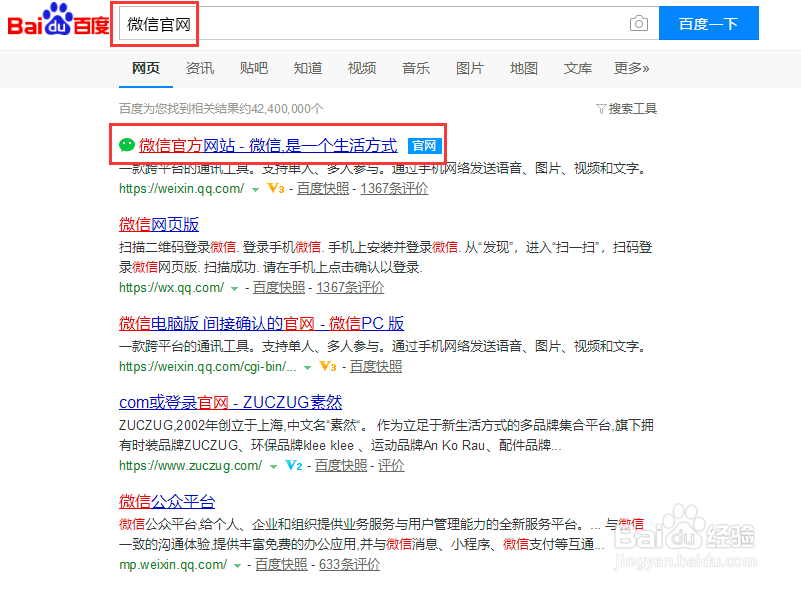Switch to the 地图 tab
Viewport: 801px width, 589px height.
pyautogui.click(x=524, y=68)
